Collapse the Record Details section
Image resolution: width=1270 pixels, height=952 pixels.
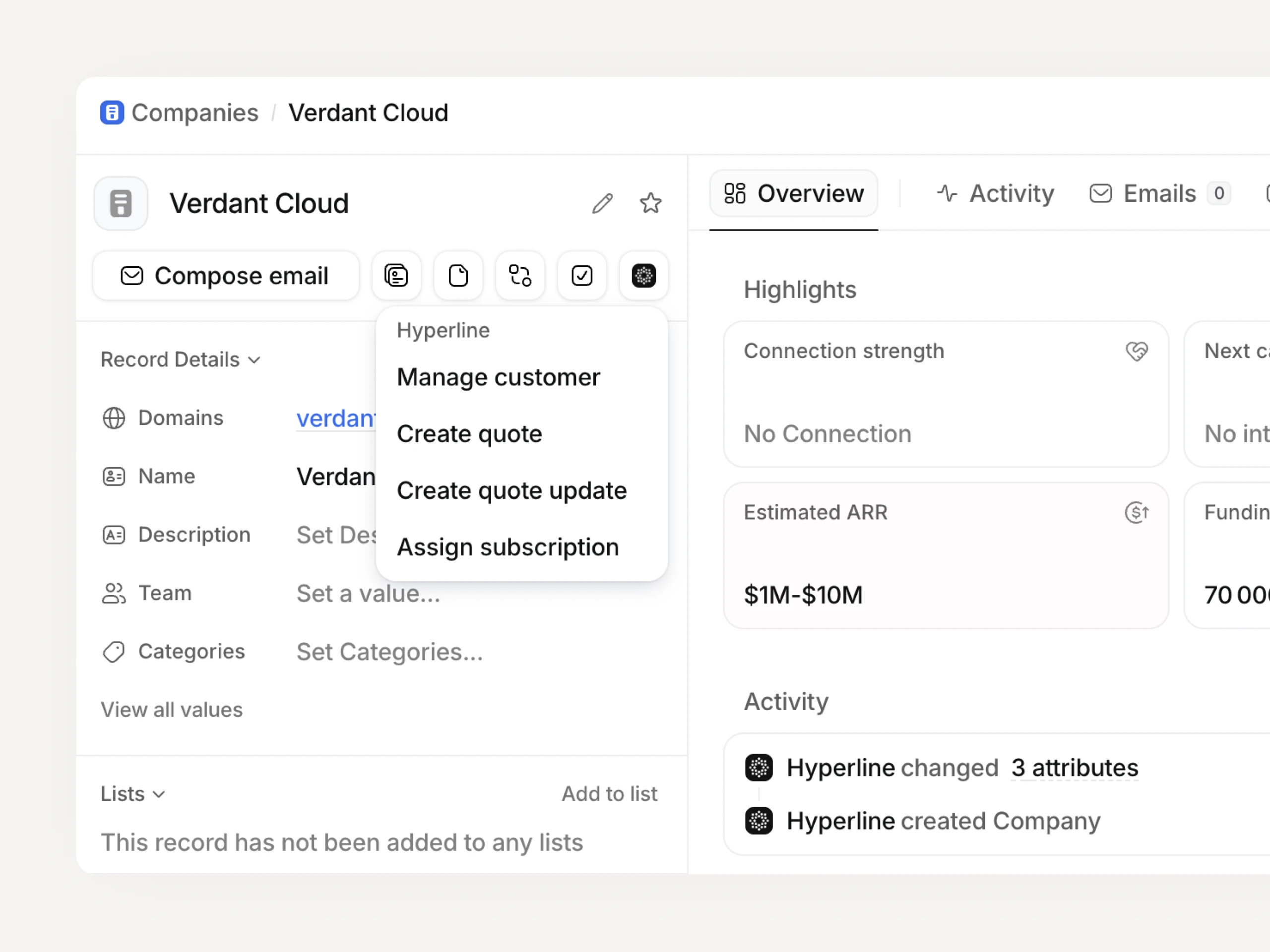[x=181, y=360]
